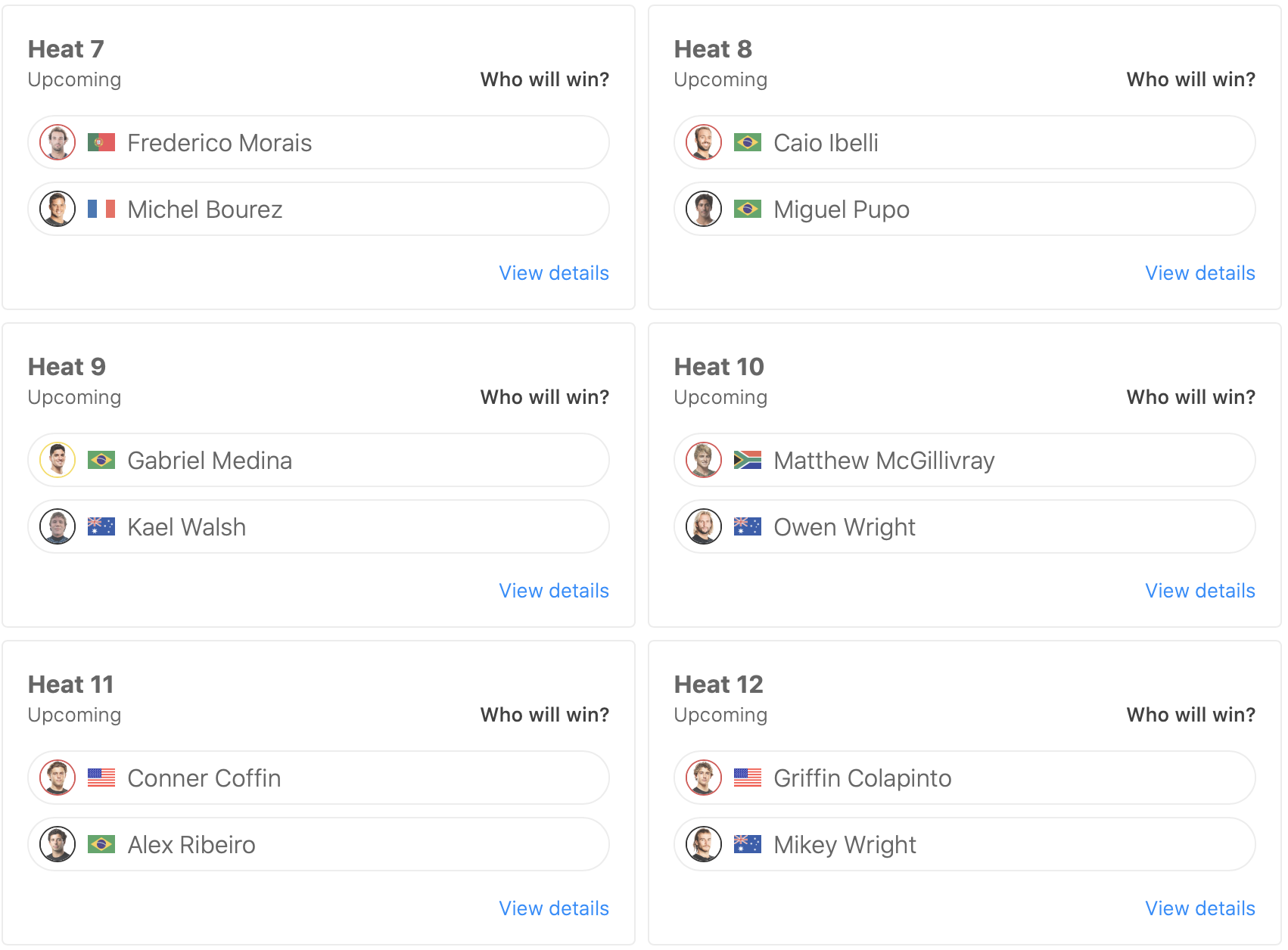Viewport: 1288px width, 950px height.
Task: Click South African flag next to Matthew McGillivray
Action: 747,460
